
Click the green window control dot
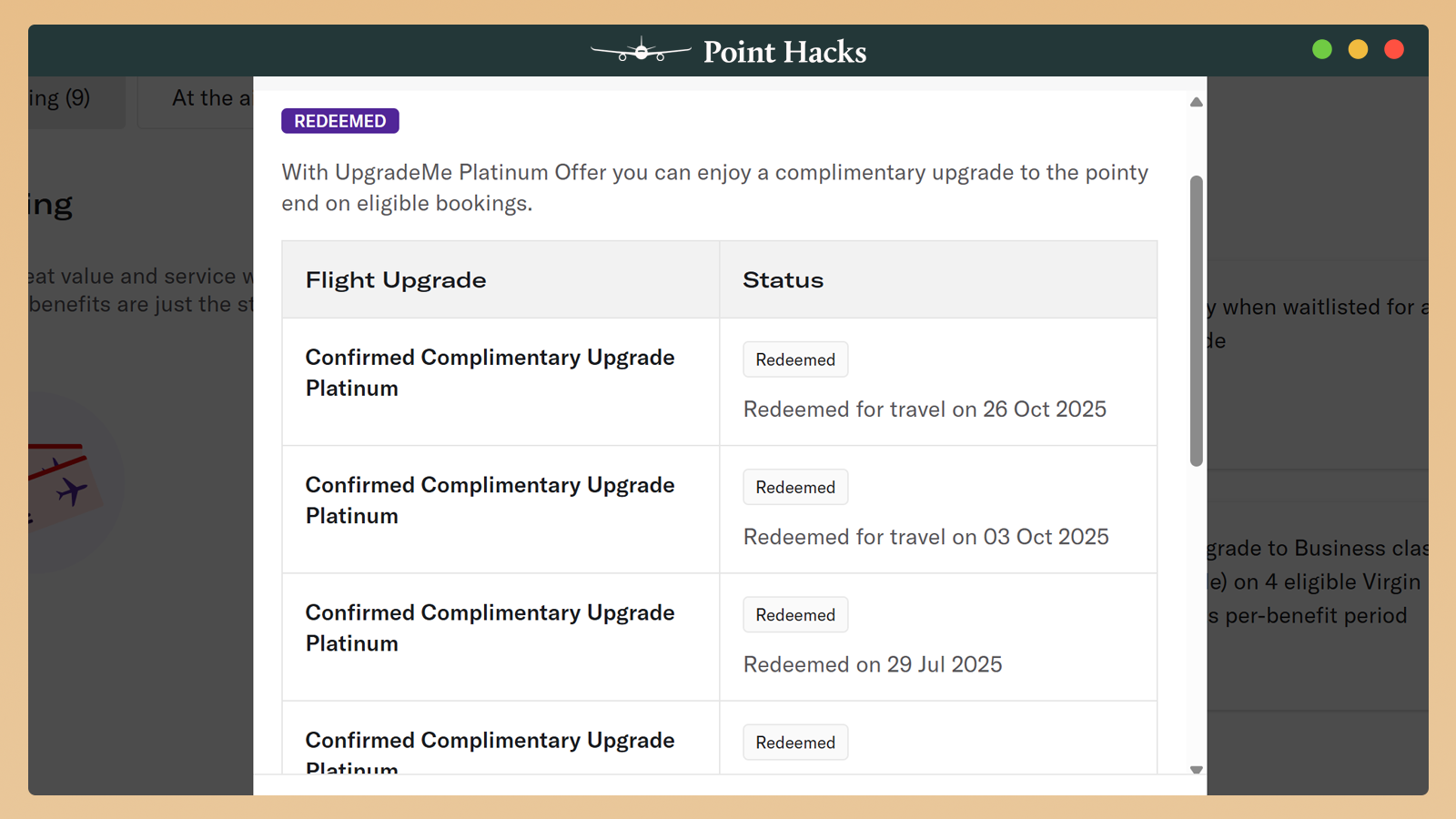point(1322,49)
